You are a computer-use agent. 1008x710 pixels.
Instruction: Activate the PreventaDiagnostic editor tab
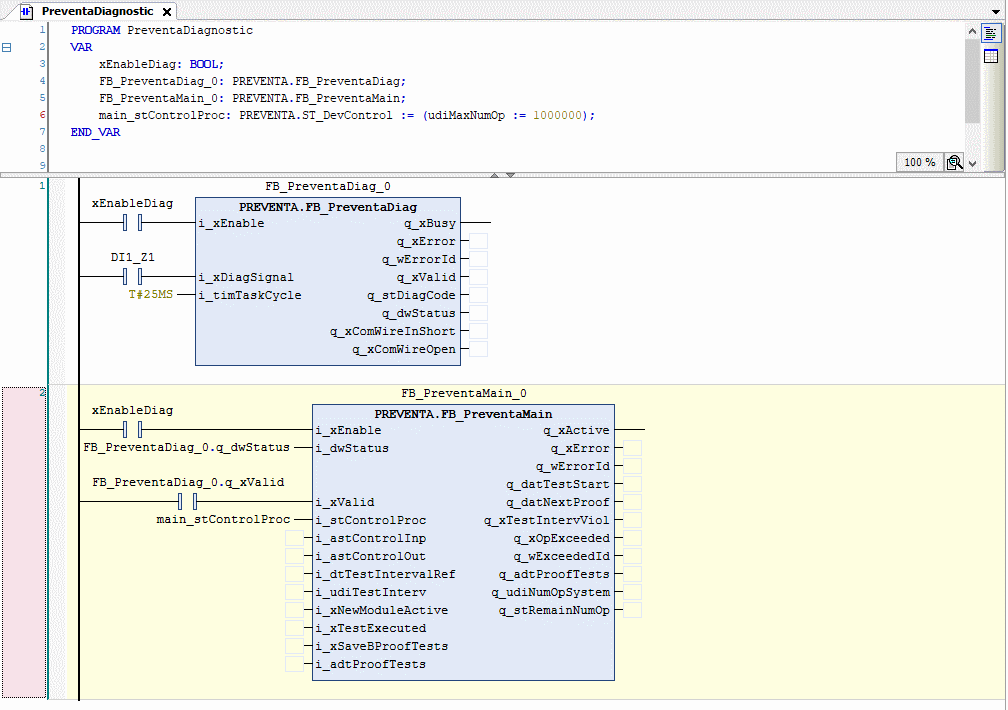pos(96,11)
